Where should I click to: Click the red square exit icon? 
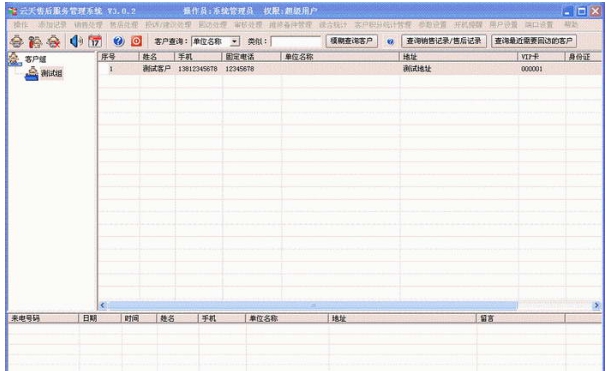pyautogui.click(x=136, y=41)
